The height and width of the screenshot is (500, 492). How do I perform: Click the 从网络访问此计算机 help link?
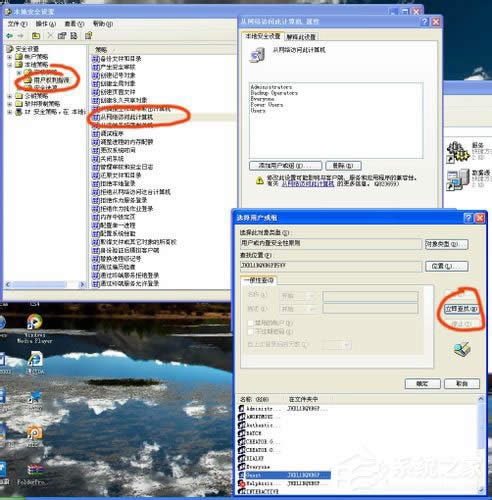pos(308,184)
